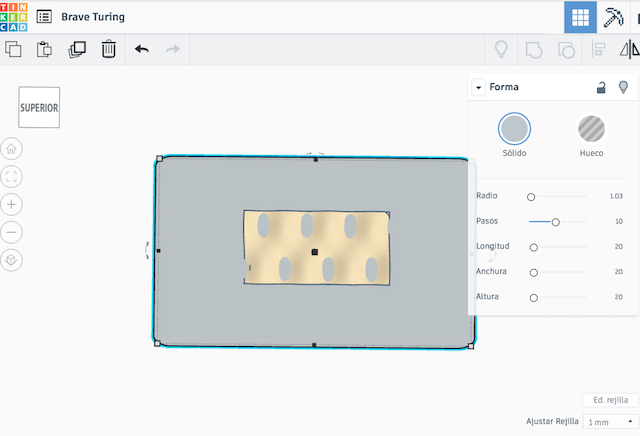Image resolution: width=640 pixels, height=436 pixels.
Task: Click the Radio slider handle
Action: click(x=531, y=197)
